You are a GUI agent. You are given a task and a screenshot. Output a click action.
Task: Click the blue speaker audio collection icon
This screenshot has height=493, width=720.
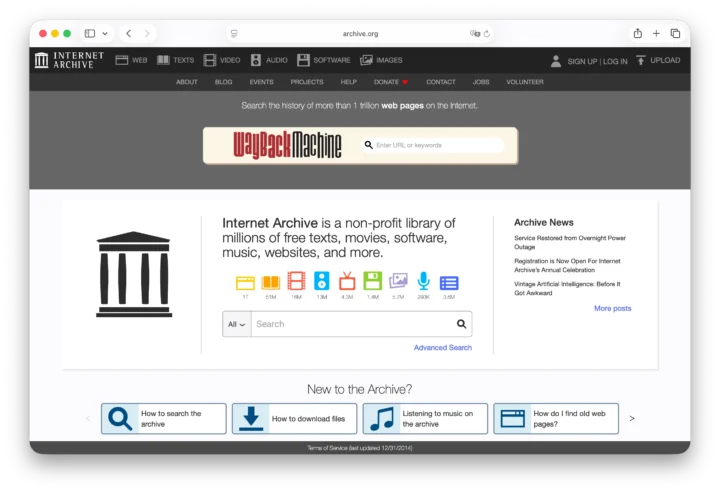[321, 281]
